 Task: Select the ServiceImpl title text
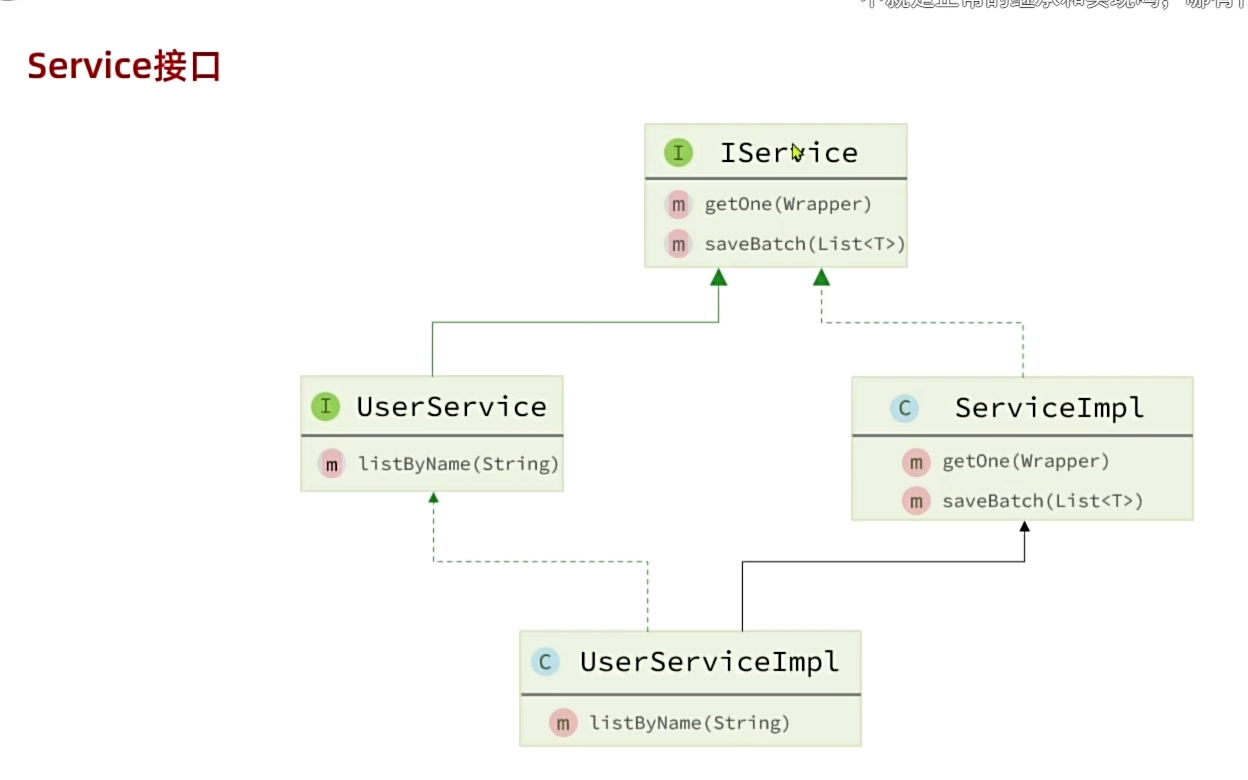coord(1050,408)
